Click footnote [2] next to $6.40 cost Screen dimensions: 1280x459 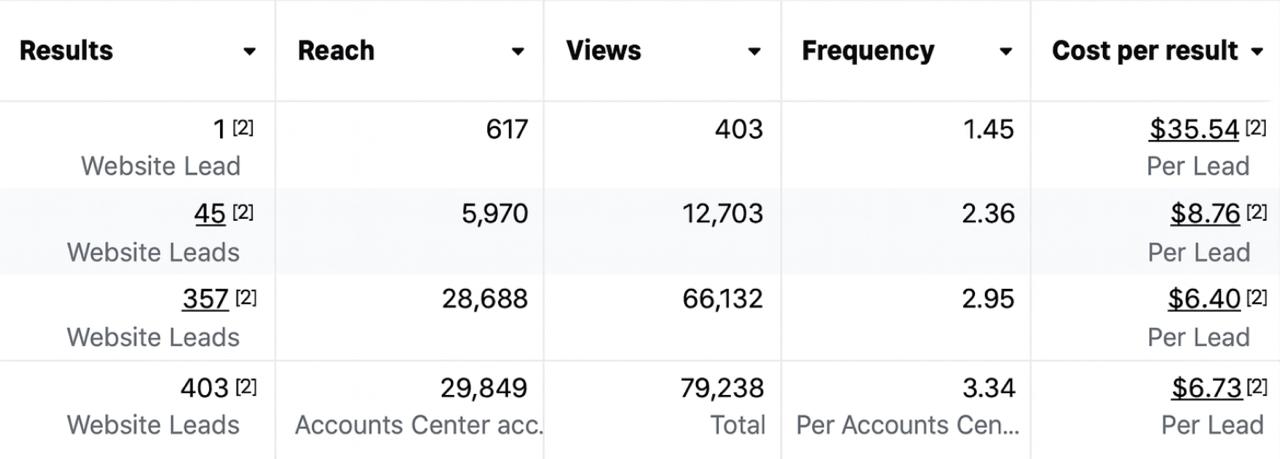(1256, 297)
